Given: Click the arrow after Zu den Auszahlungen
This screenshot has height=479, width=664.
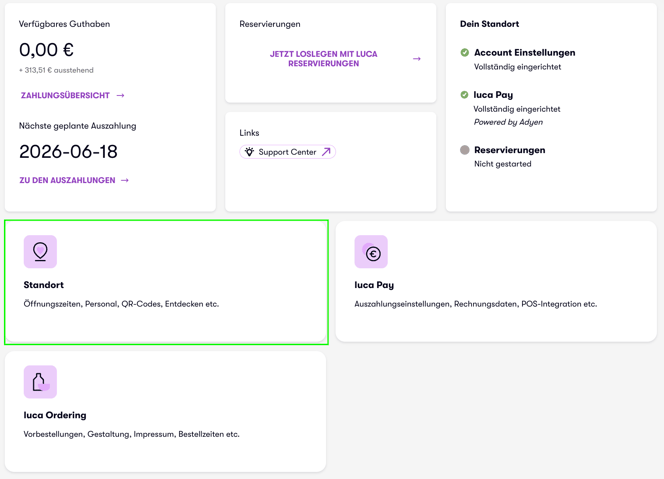Looking at the screenshot, I should tap(124, 180).
